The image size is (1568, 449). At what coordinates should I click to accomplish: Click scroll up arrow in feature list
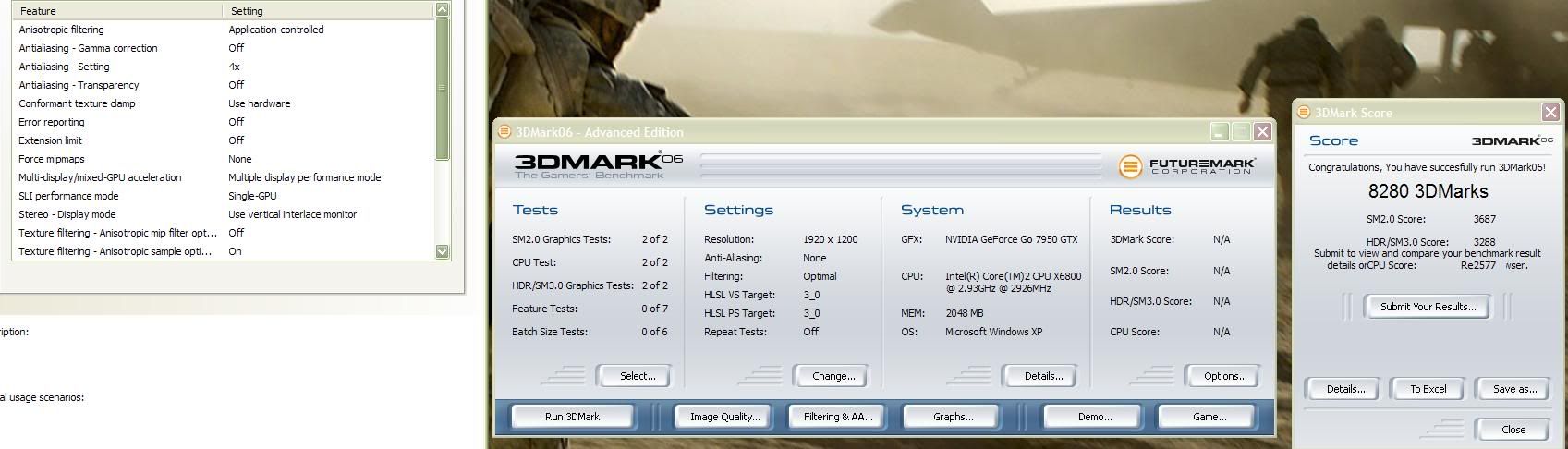point(442,10)
